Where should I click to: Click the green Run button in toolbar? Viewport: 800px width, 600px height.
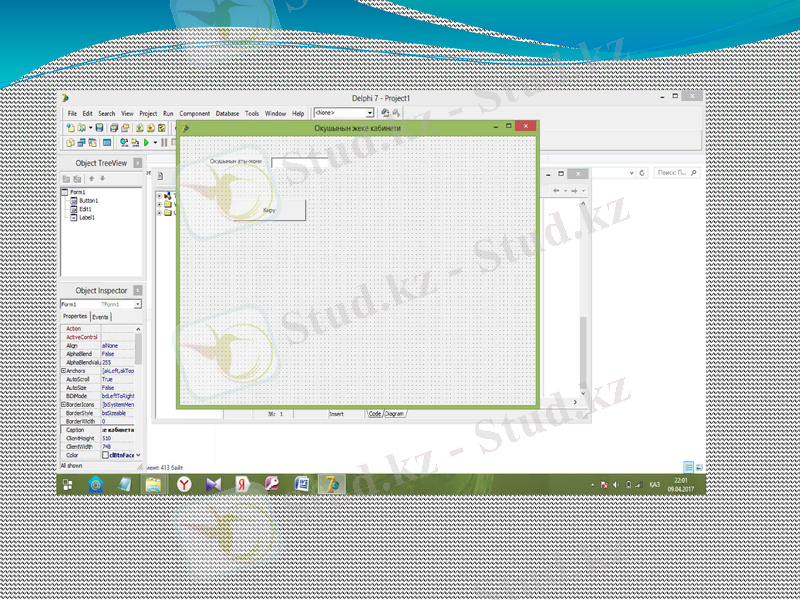tap(147, 143)
